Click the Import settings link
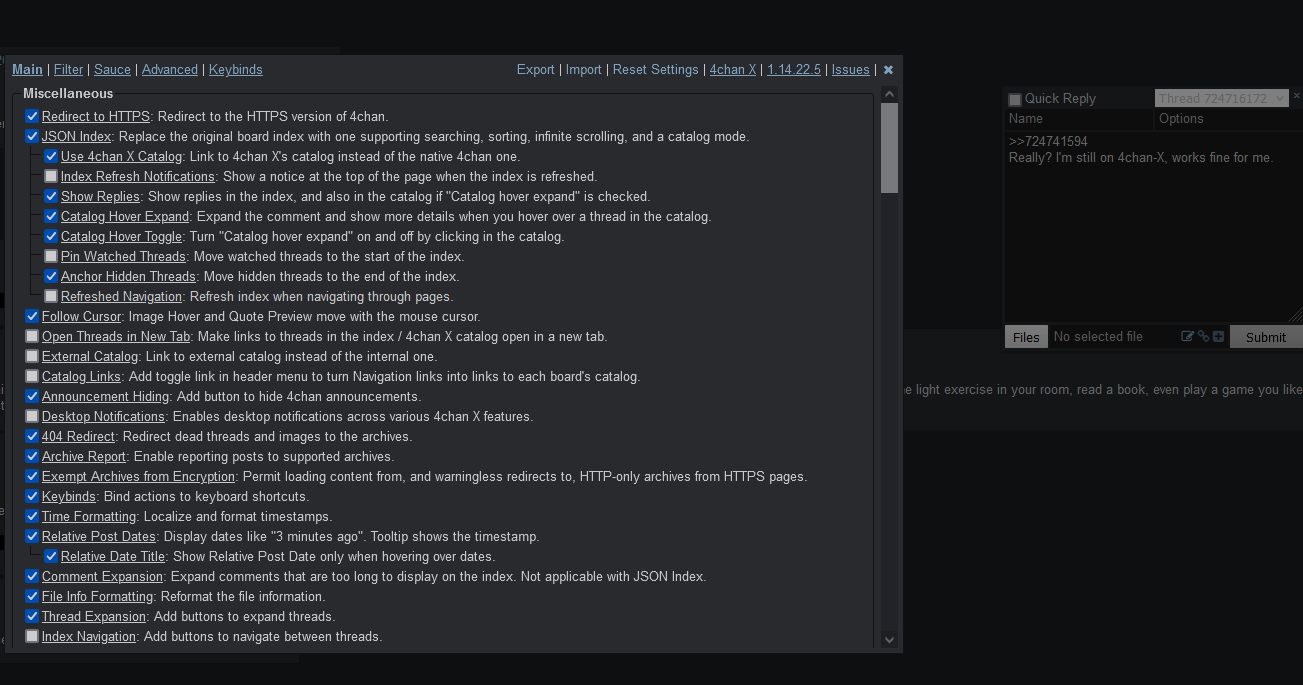 (583, 70)
